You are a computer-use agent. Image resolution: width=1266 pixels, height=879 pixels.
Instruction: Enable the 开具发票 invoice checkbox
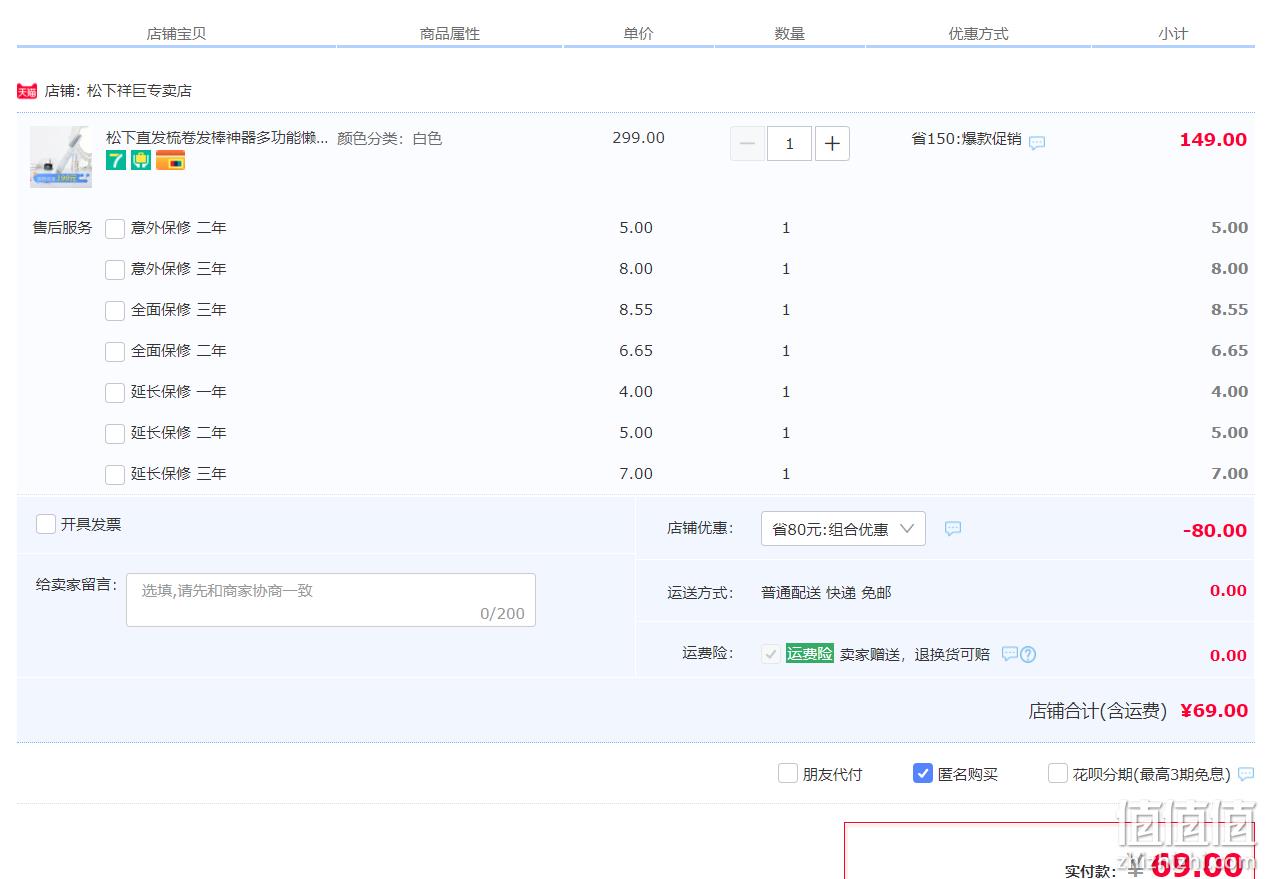point(46,524)
